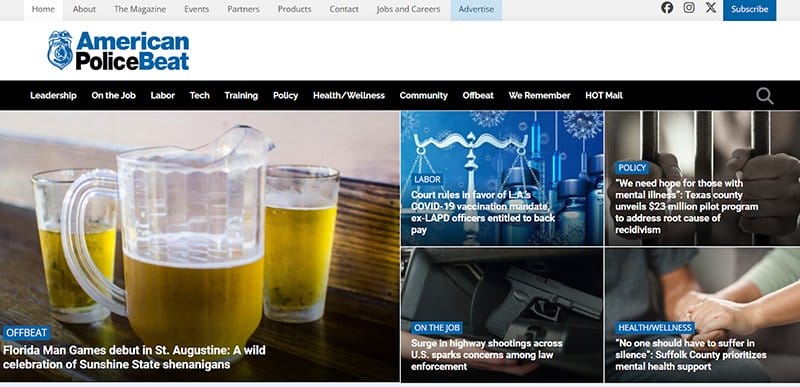
Task: Open the Home tab
Action: (43, 9)
